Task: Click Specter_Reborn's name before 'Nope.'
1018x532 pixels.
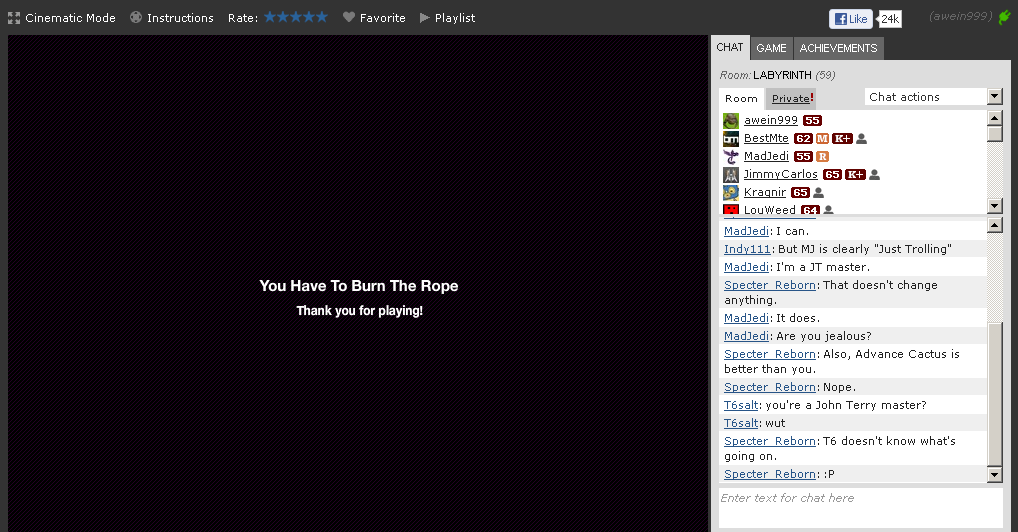Action: [770, 387]
